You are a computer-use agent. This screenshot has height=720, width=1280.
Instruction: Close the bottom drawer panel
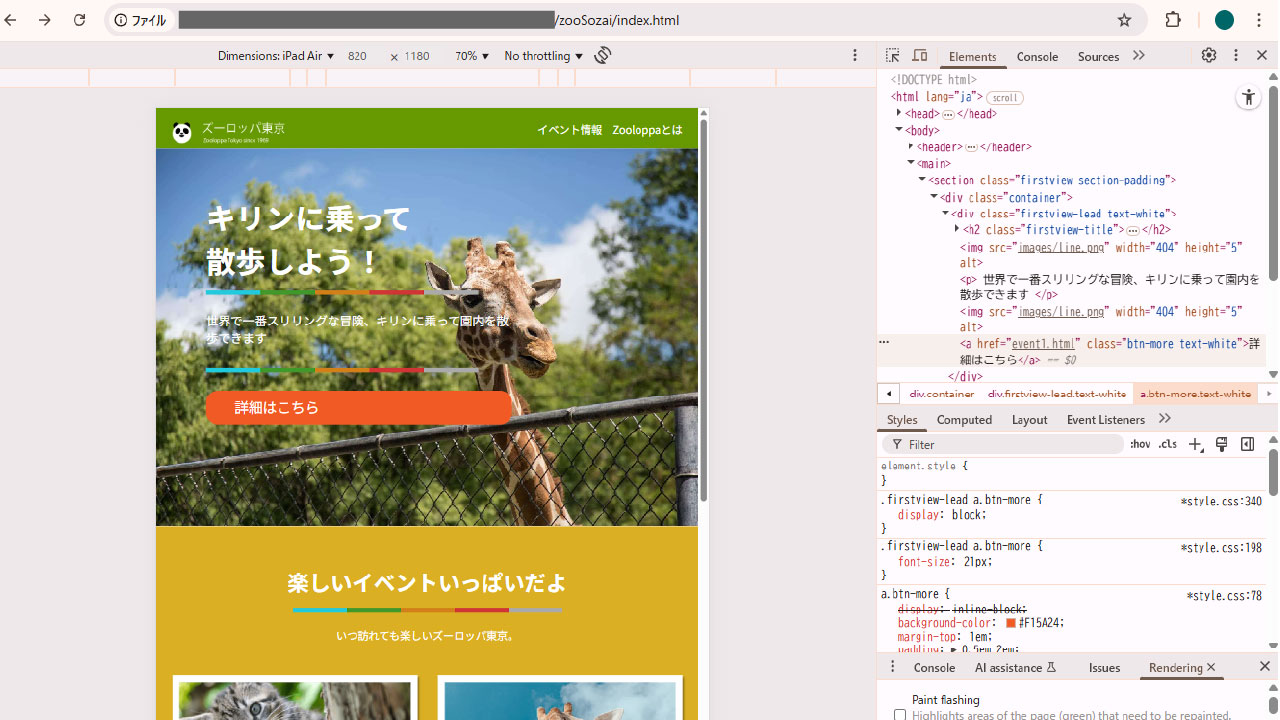coord(1264,666)
